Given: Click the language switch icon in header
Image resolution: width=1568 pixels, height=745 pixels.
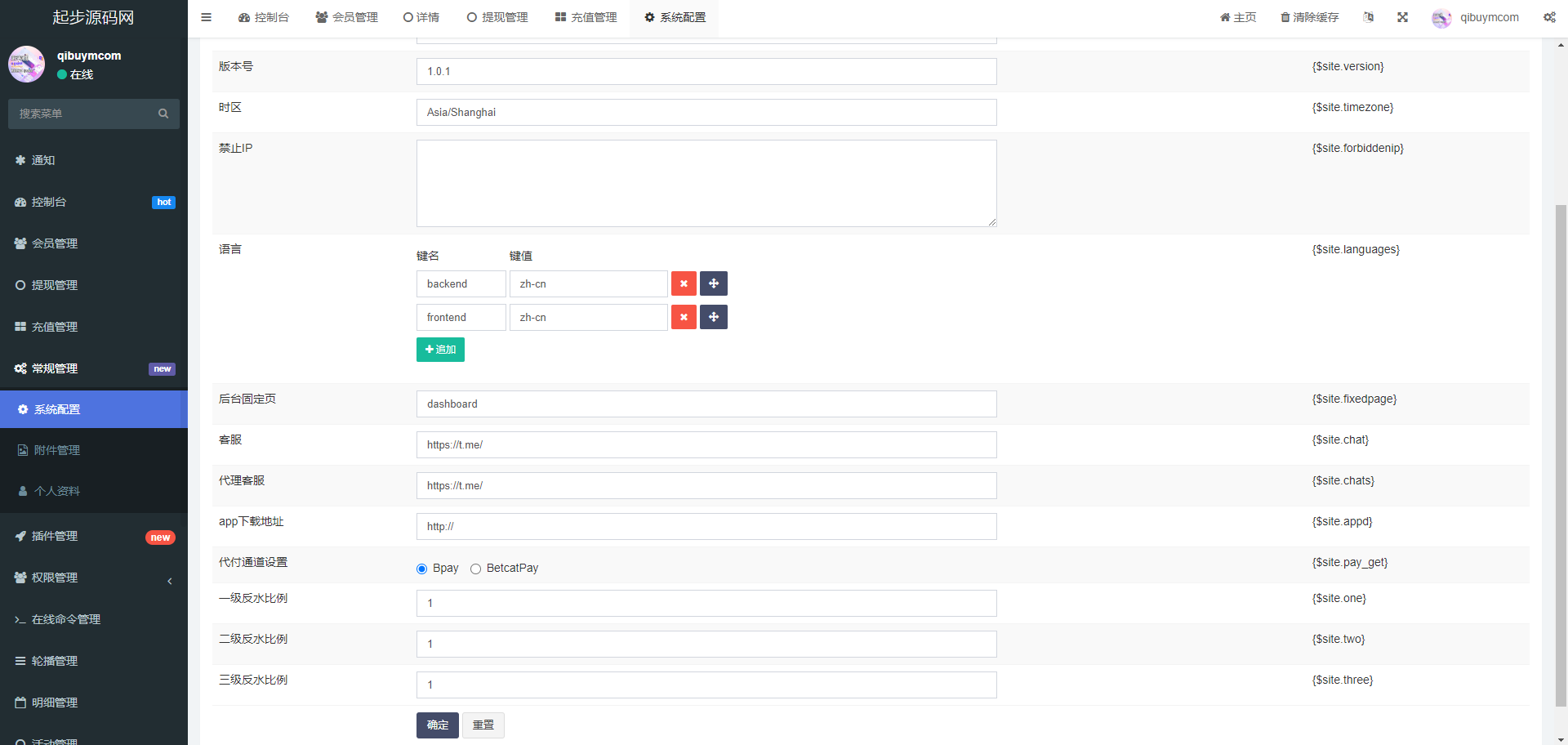Looking at the screenshot, I should click(x=1369, y=17).
